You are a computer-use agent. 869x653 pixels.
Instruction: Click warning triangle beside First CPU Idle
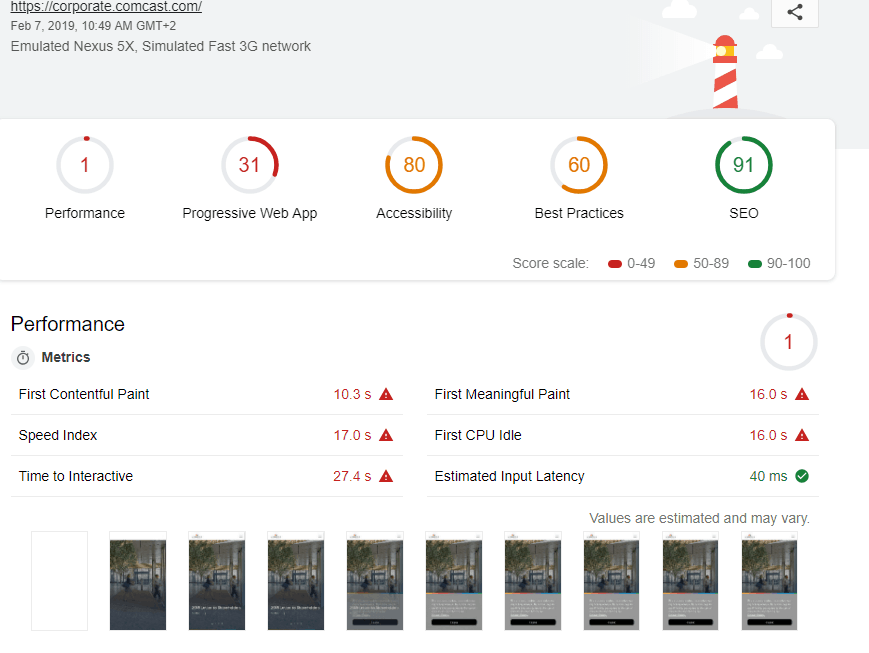pyautogui.click(x=801, y=435)
